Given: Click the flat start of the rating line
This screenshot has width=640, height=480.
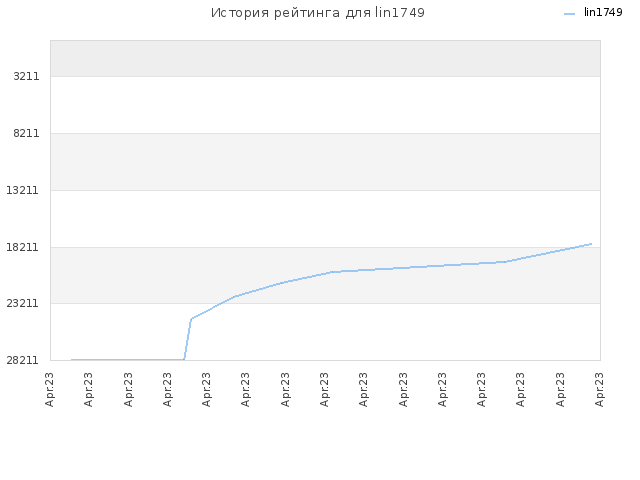Looking at the screenshot, I should click(x=128, y=360).
